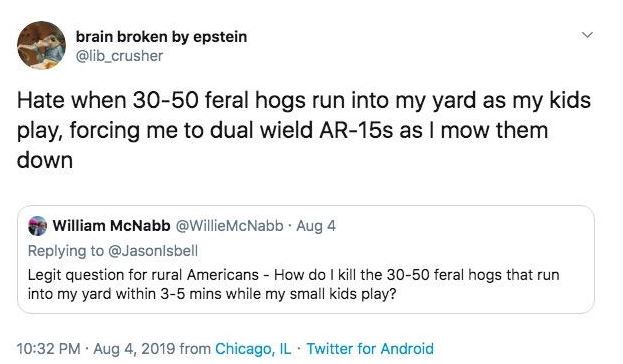Open the quoted tweet card border area

coord(306,259)
